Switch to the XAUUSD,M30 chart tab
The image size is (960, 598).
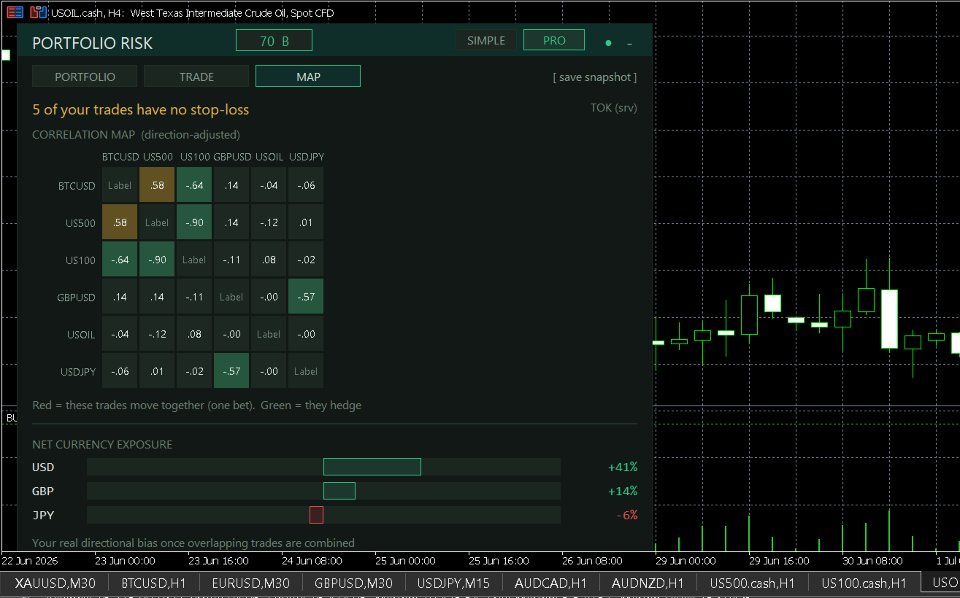coord(54,583)
